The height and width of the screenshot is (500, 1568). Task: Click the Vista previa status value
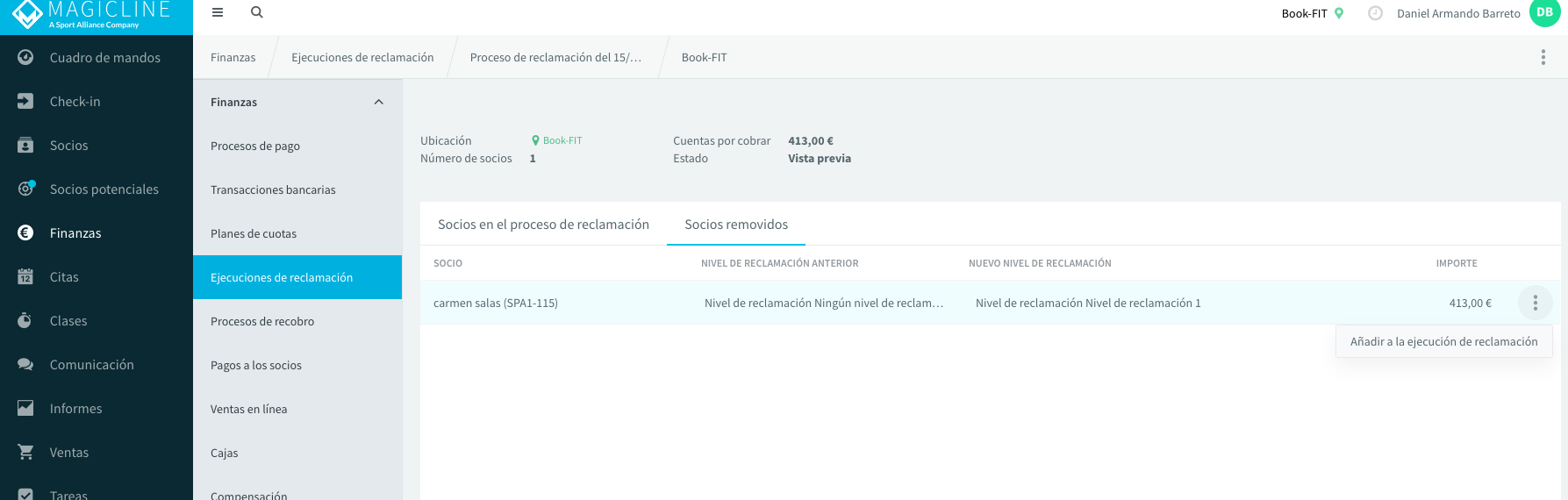point(820,159)
